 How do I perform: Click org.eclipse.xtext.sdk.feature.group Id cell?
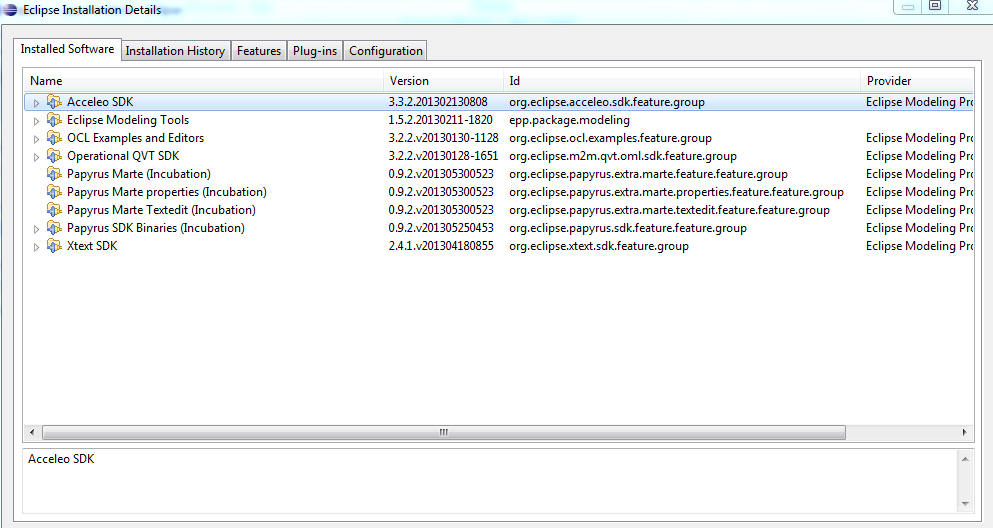pos(599,246)
